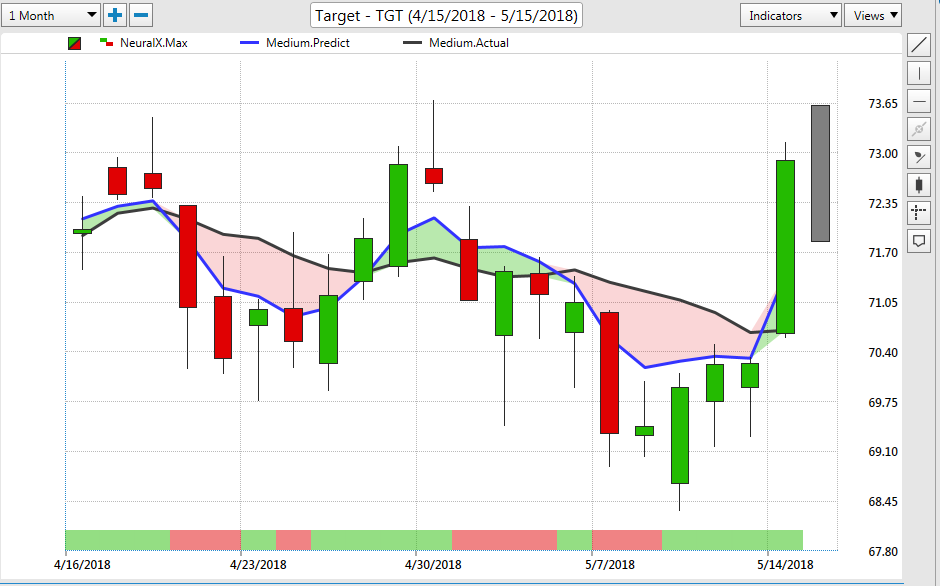Image resolution: width=940 pixels, height=586 pixels.
Task: Select the vertical line drawing tool
Action: [918, 74]
